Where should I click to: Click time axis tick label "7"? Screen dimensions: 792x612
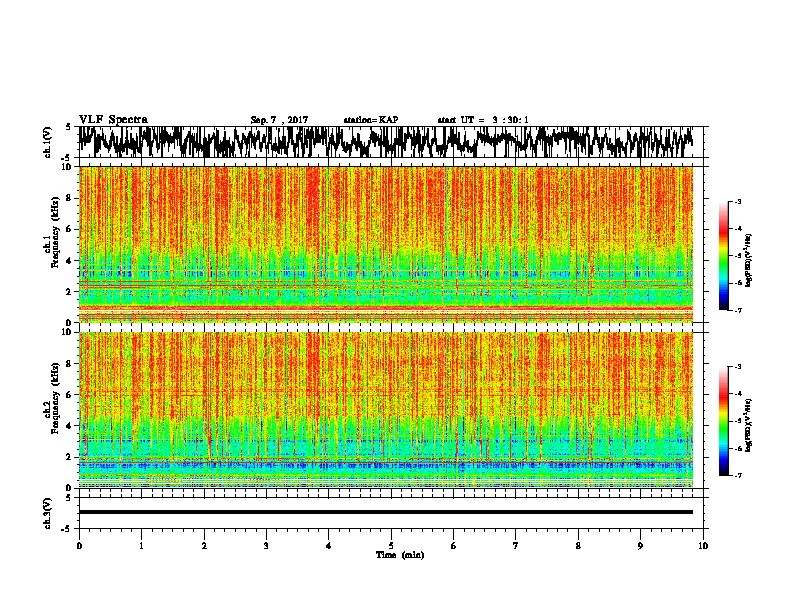click(516, 545)
